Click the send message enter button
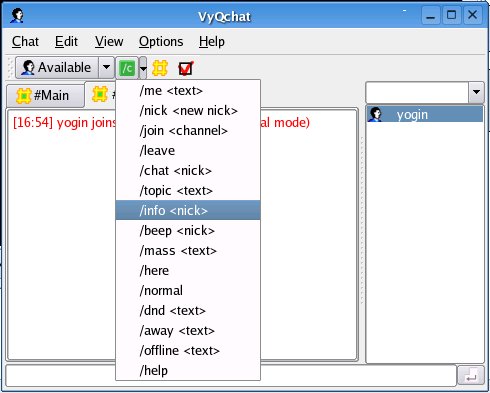The height and width of the screenshot is (393, 490). [471, 376]
